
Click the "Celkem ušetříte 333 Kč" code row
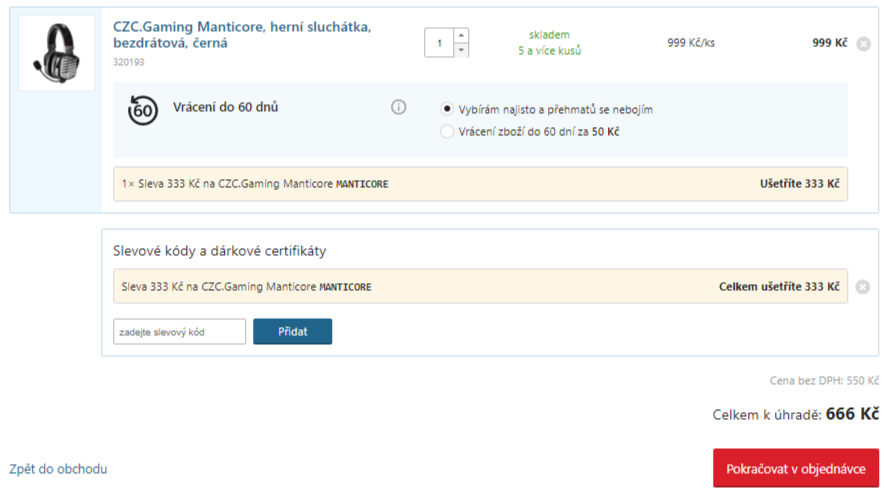pos(480,286)
